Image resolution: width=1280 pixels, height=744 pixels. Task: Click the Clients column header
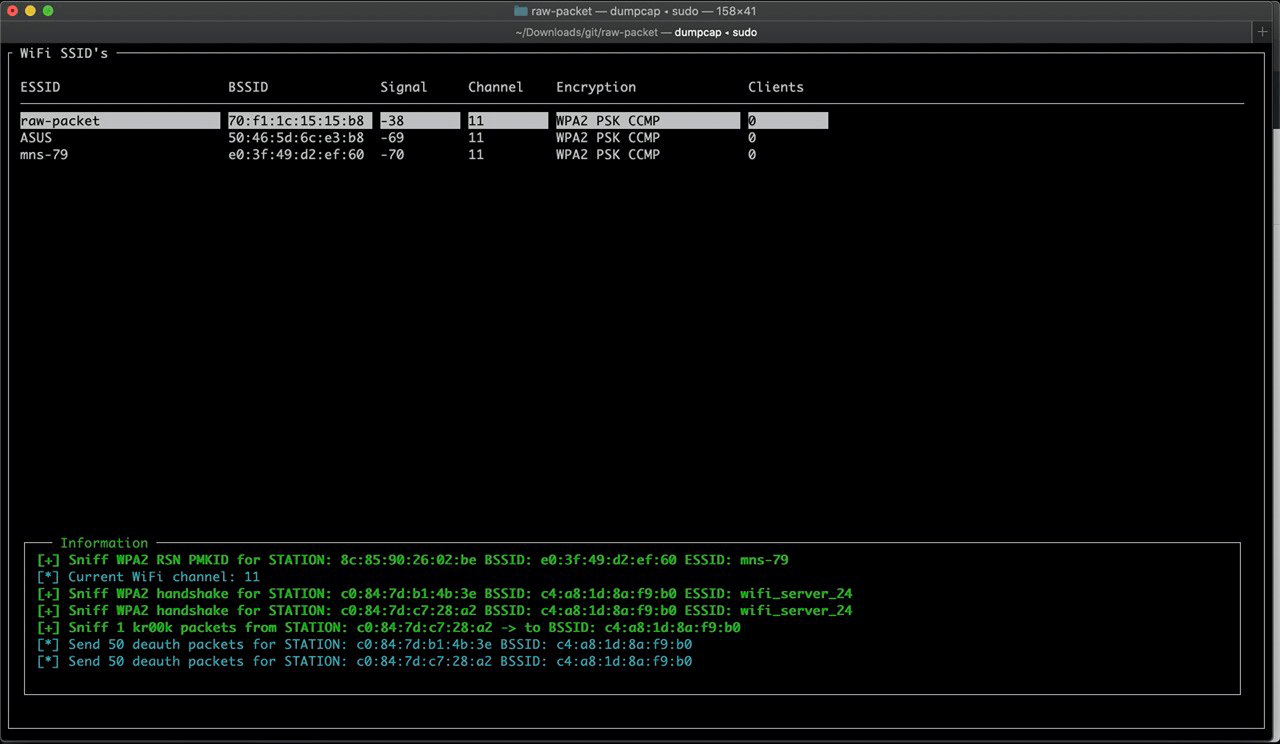pos(776,87)
